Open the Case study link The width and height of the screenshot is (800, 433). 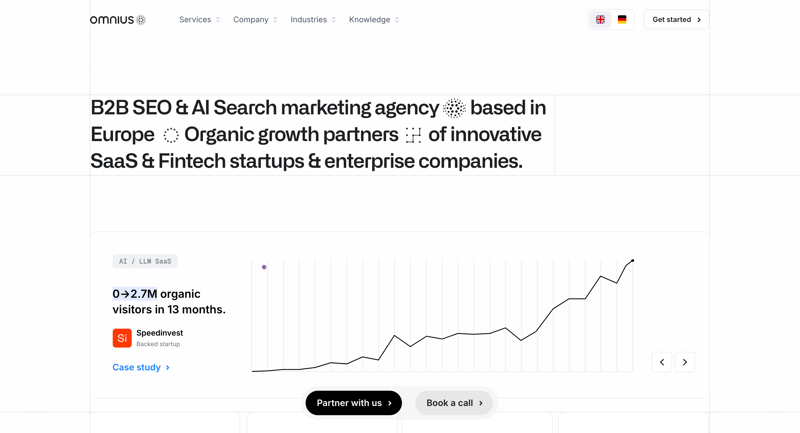[141, 368]
